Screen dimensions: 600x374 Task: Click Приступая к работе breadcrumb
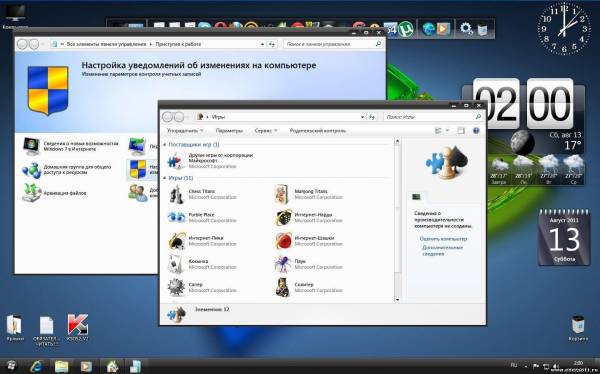[x=178, y=44]
